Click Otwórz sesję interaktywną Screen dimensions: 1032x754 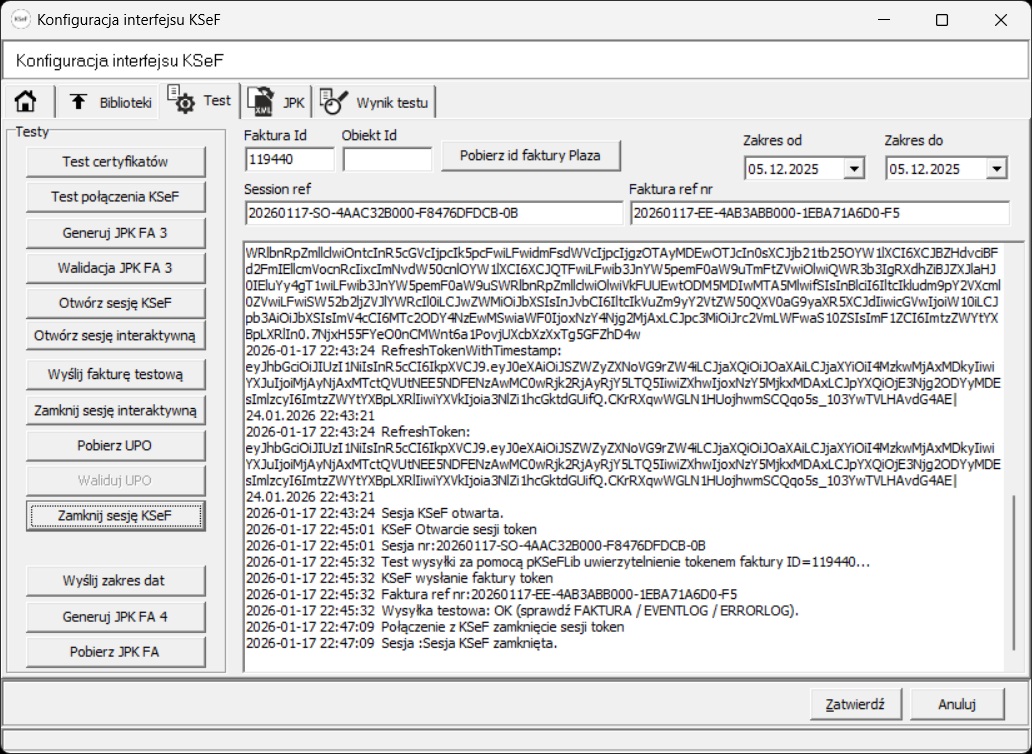115,336
